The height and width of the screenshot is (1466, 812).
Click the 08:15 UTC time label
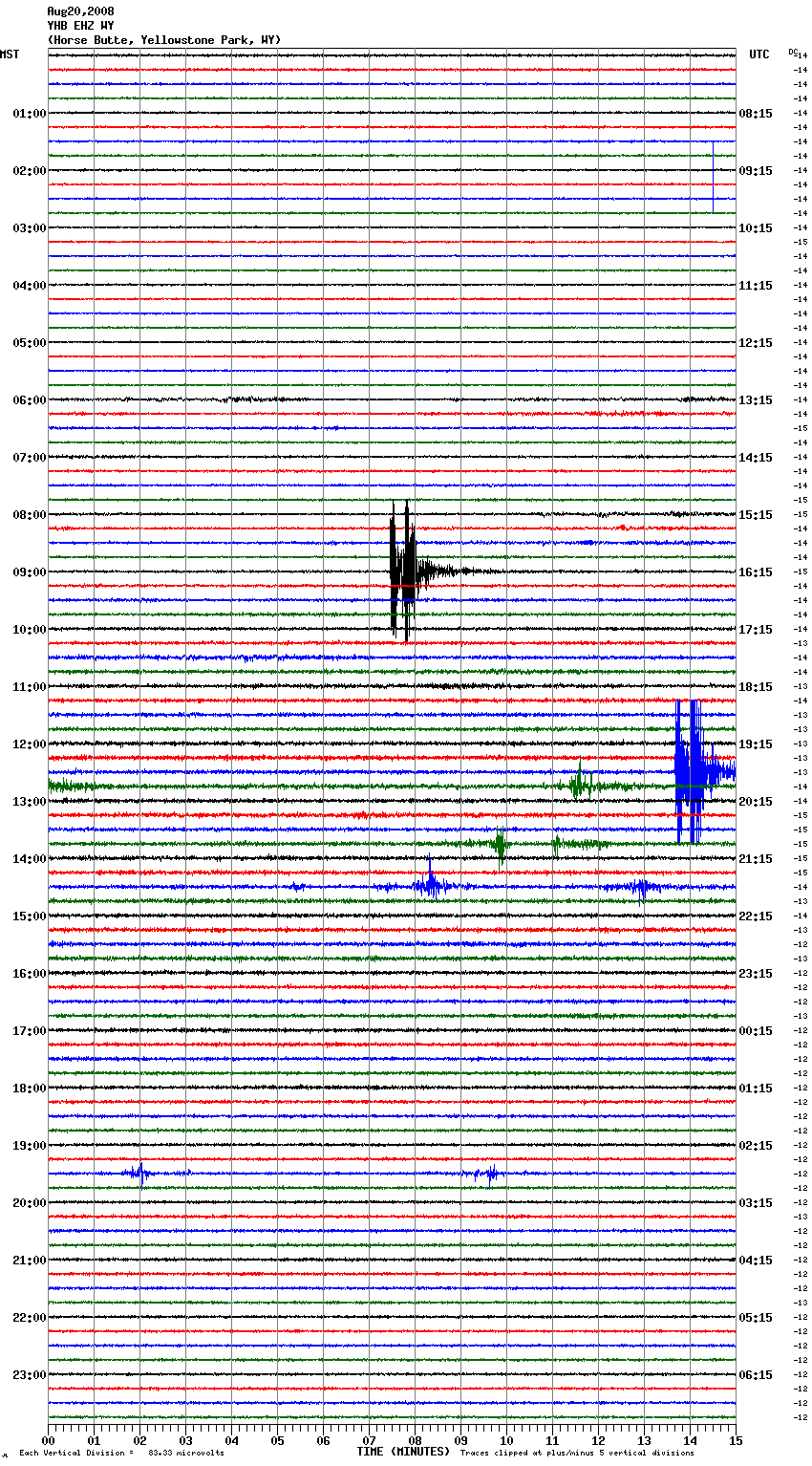[756, 114]
